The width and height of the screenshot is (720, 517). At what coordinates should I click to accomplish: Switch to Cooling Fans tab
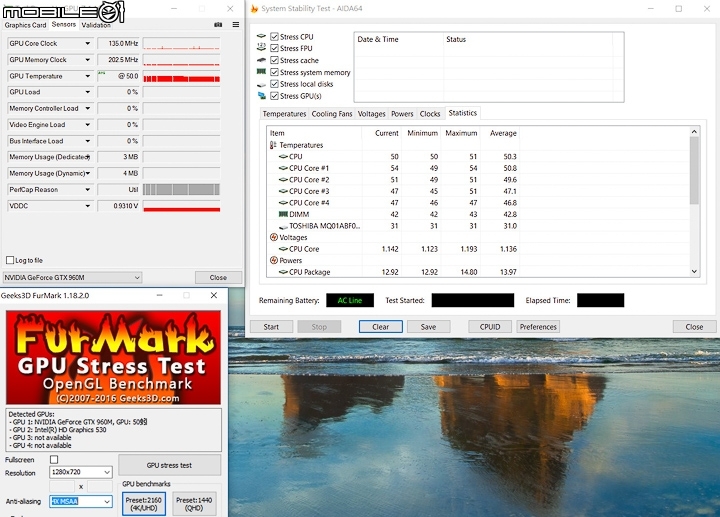(332, 114)
